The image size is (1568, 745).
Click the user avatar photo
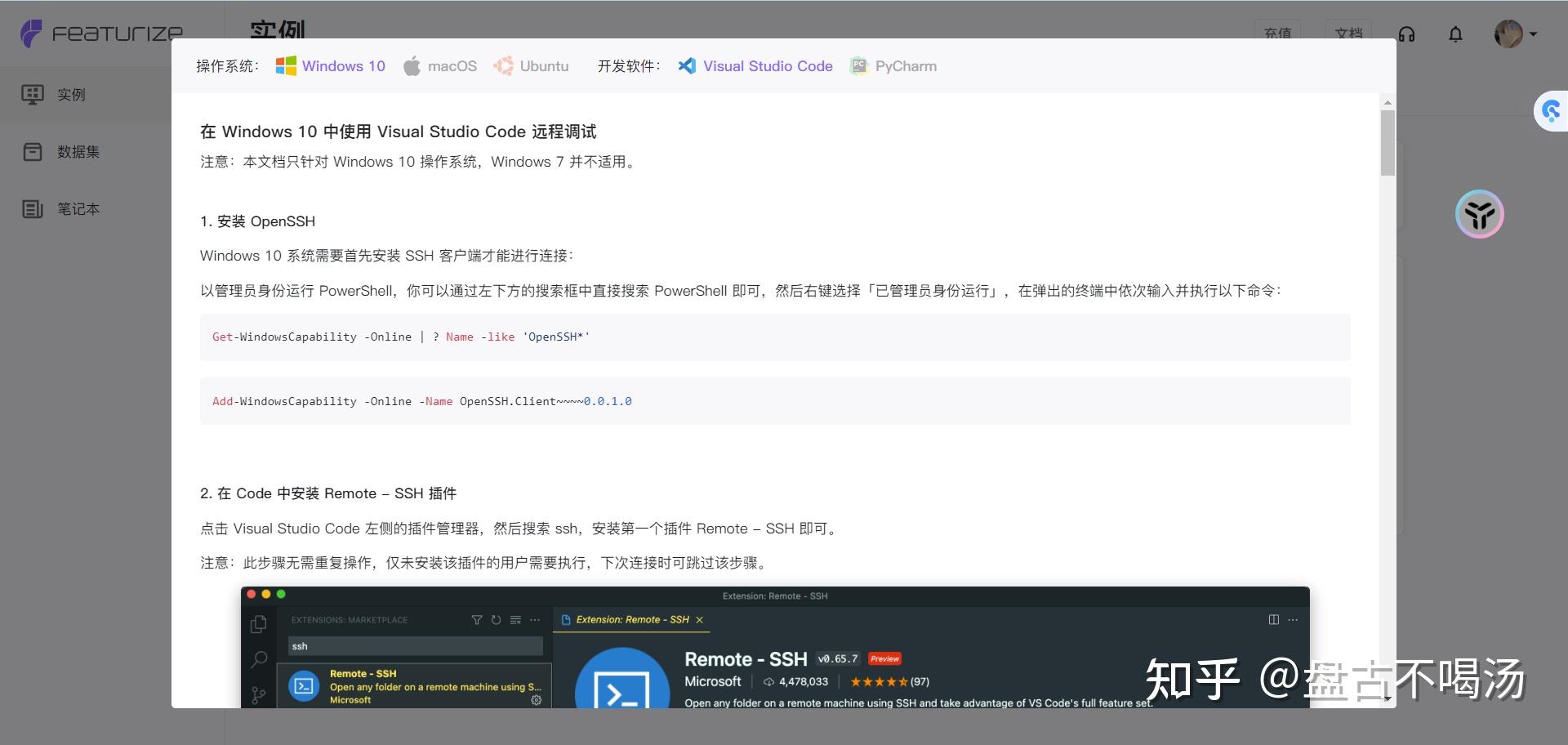coord(1509,33)
